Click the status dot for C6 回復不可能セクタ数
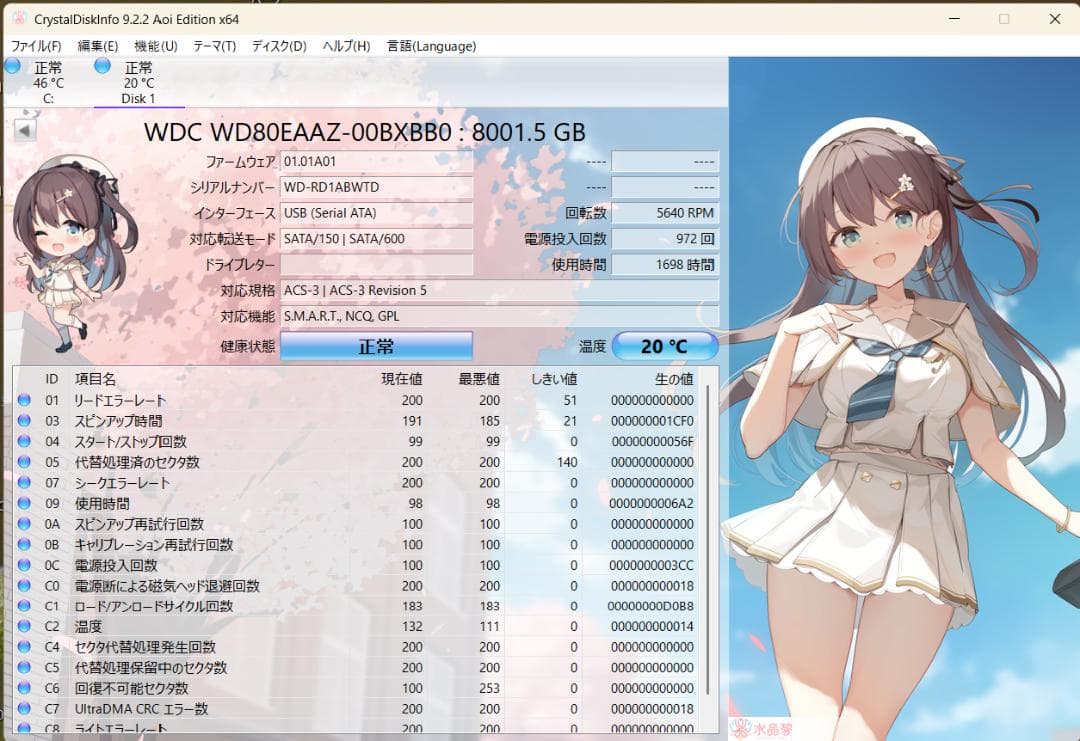Screen dimensions: 1080x741 (24, 688)
